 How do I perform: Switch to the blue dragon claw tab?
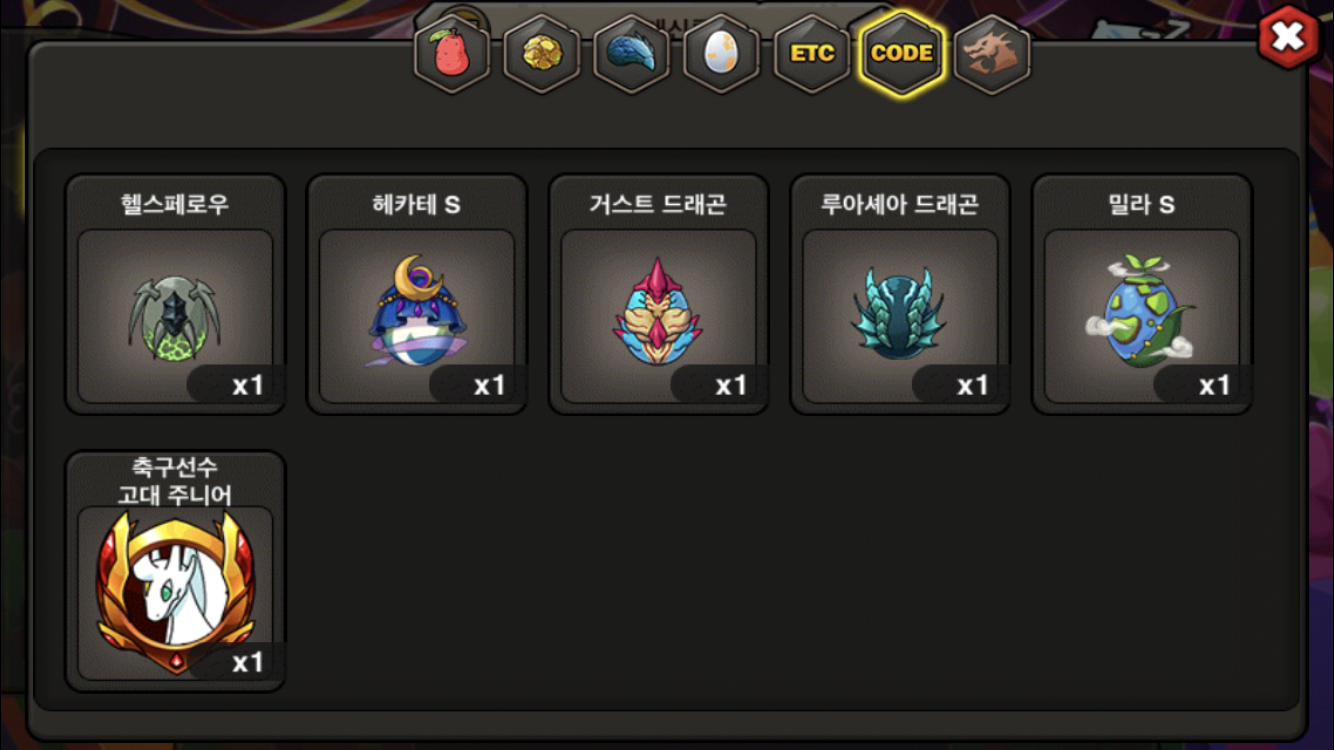pyautogui.click(x=632, y=54)
